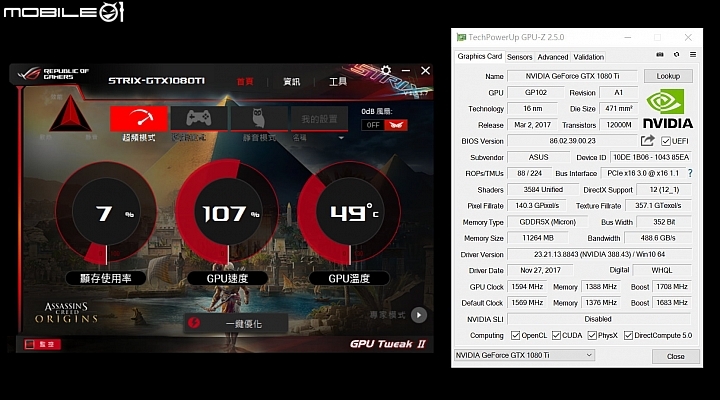Open the 工具 tools tab
The width and height of the screenshot is (720, 400).
click(338, 81)
